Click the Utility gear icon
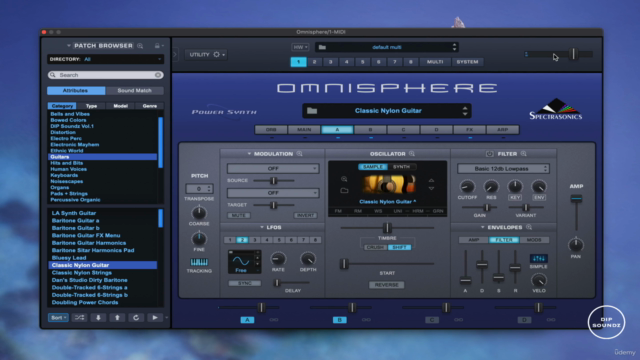Screen dimensions: 640x360 coord(216,54)
